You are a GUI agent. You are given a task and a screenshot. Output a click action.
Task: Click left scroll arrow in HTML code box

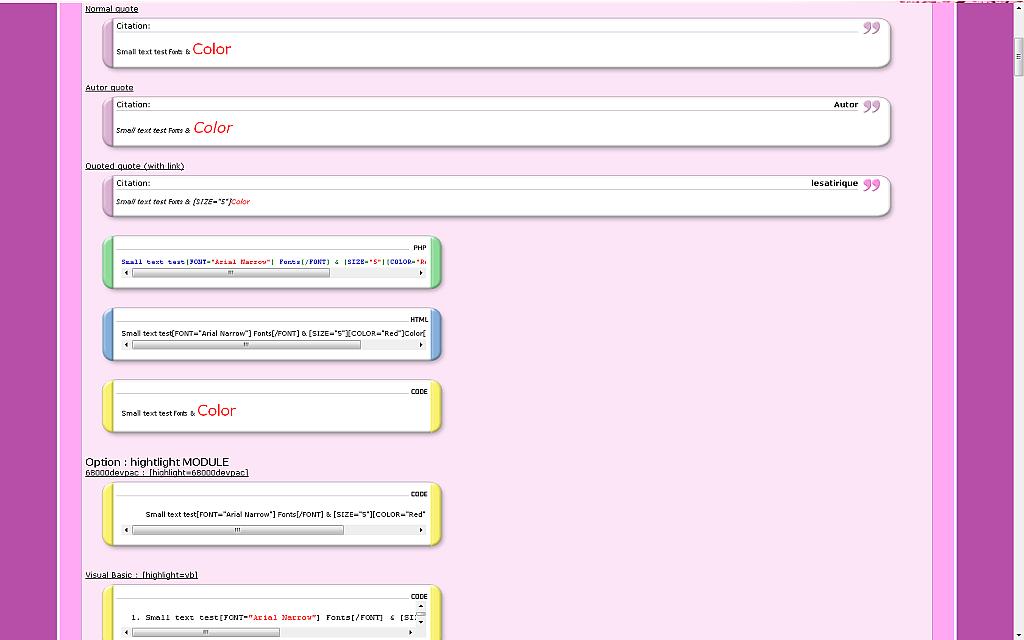126,345
